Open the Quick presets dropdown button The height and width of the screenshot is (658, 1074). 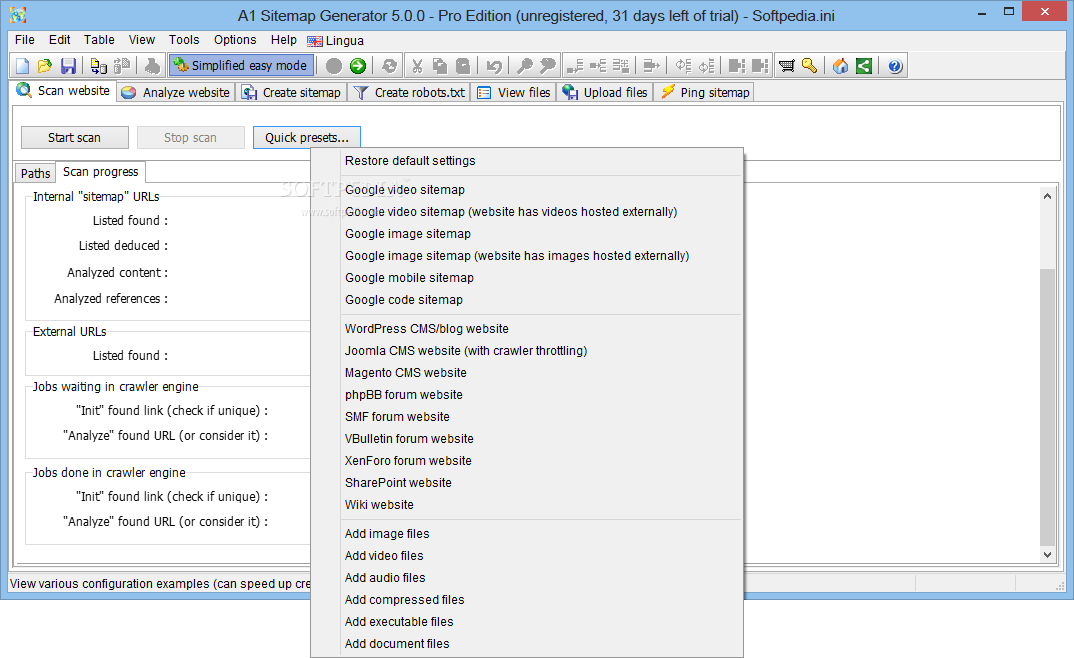[x=307, y=138]
